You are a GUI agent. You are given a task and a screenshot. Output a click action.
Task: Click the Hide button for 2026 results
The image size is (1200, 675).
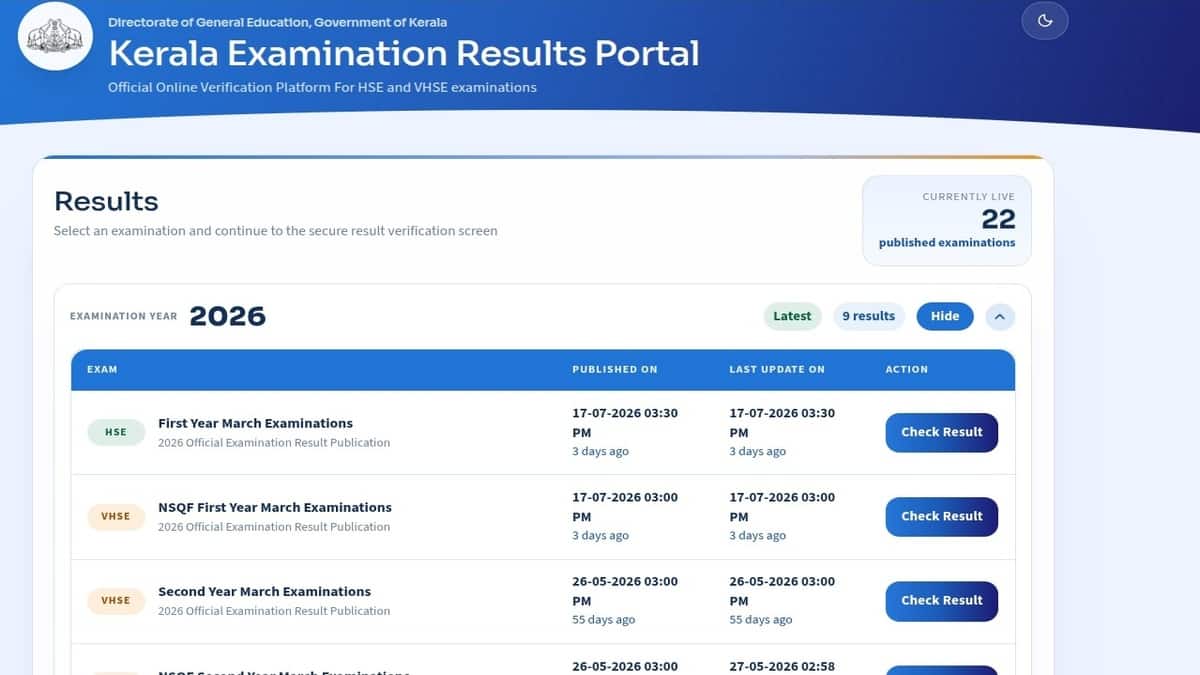[945, 316]
